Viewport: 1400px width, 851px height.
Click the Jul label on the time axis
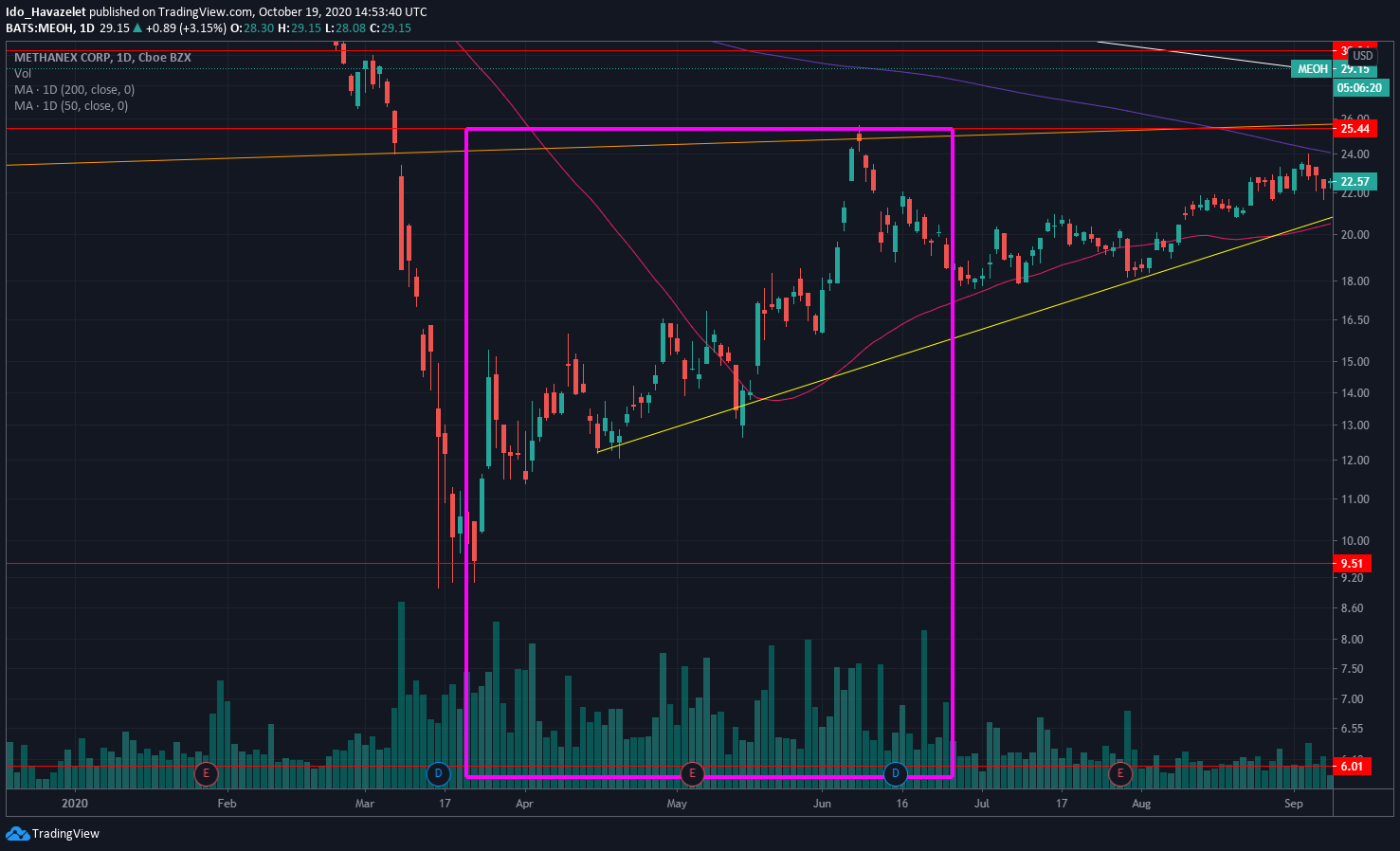982,804
